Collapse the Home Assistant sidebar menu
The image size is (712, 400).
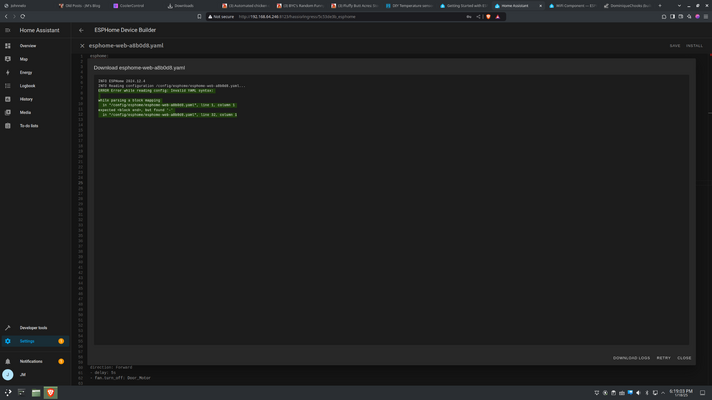(x=8, y=30)
